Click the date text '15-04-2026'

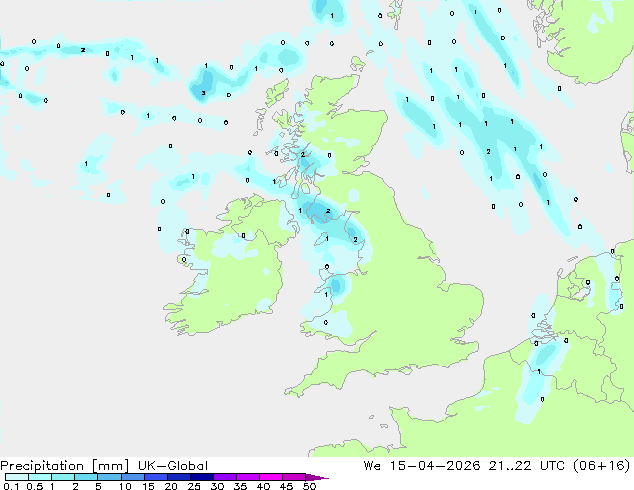435,466
